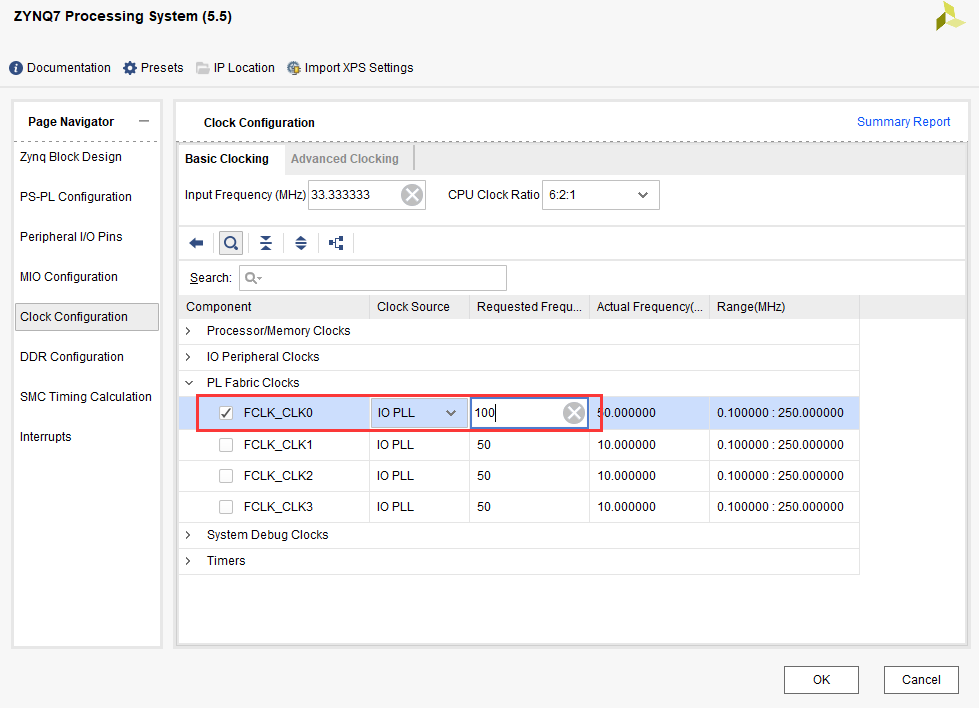
Task: Click the Requested Frequency column header
Action: [x=529, y=307]
